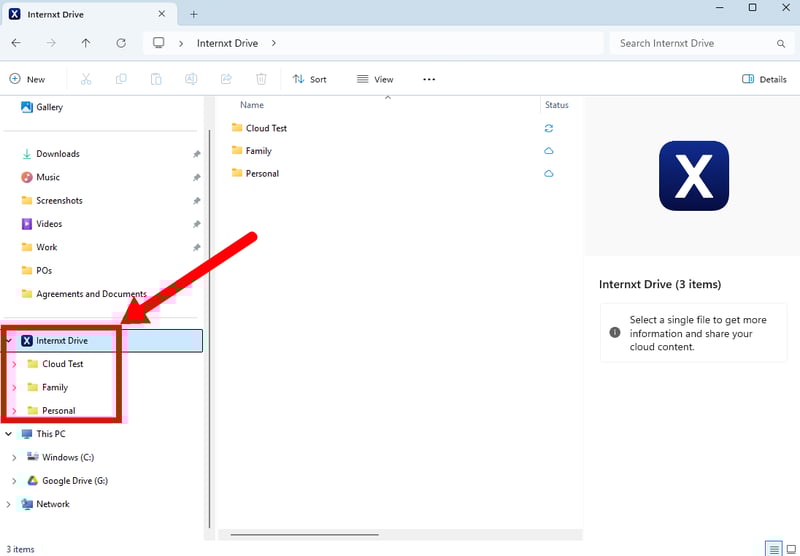
Task: Open the Work folder in sidebar
Action: click(39, 247)
